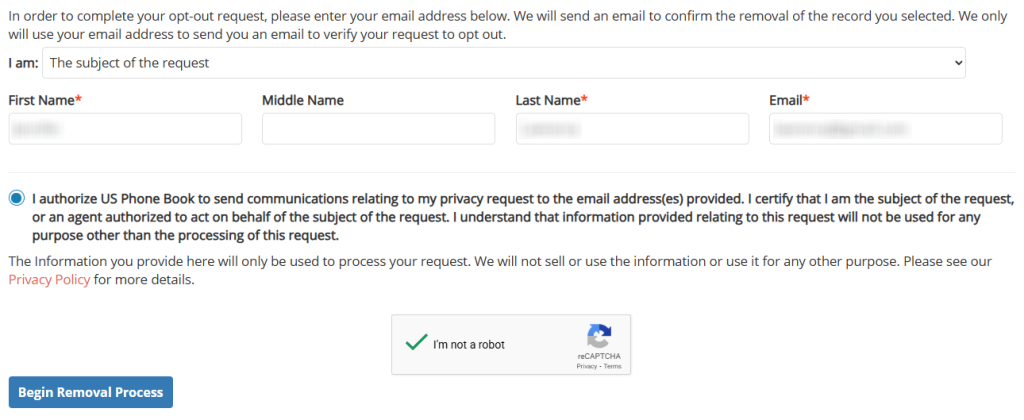Click the "I'm not a robot" text
1024x420 pixels.
click(x=469, y=345)
